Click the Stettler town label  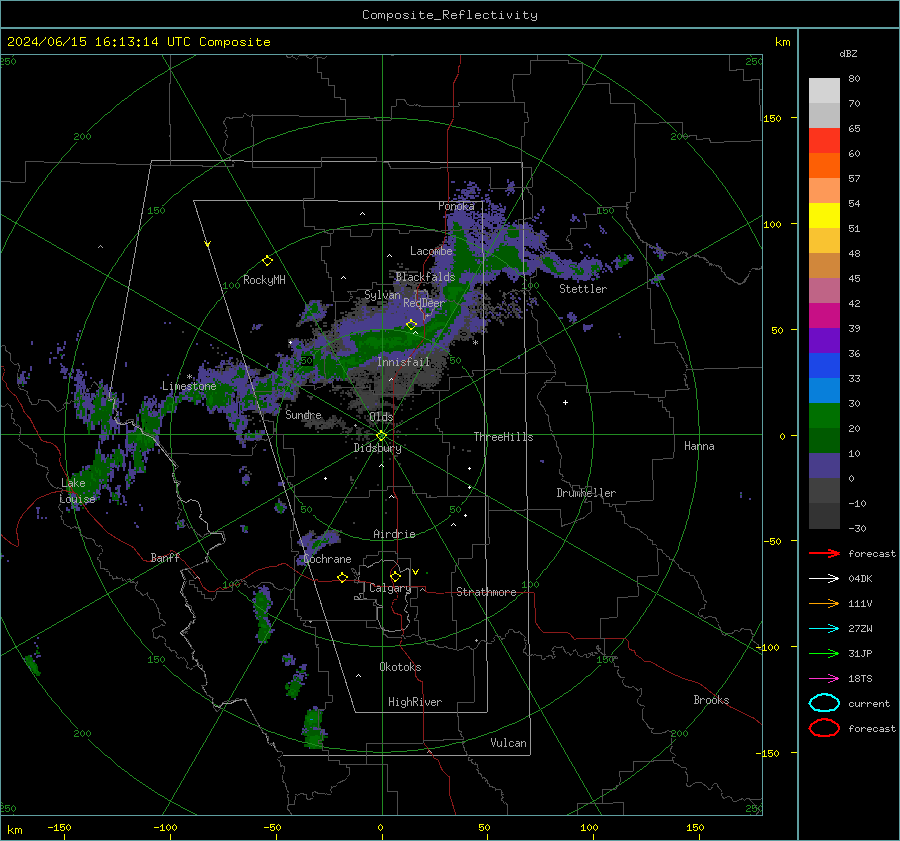[583, 289]
